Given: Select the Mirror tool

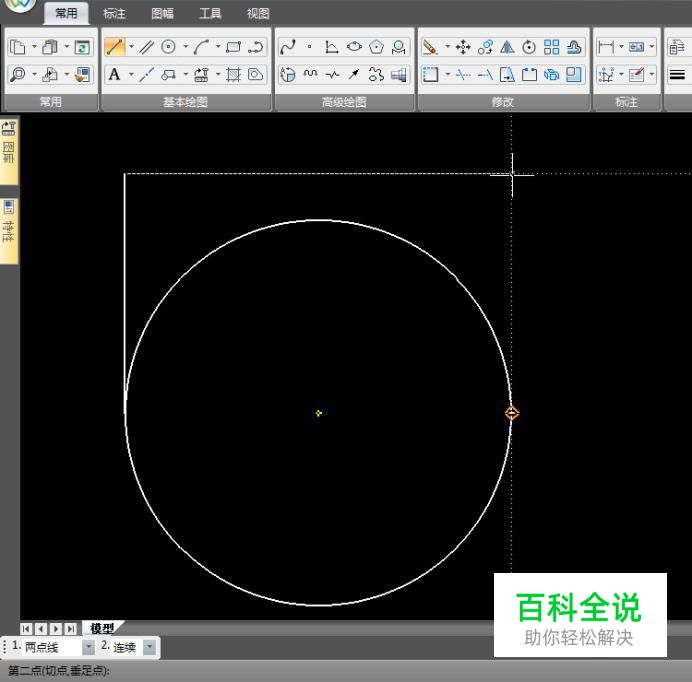Looking at the screenshot, I should coord(507,47).
